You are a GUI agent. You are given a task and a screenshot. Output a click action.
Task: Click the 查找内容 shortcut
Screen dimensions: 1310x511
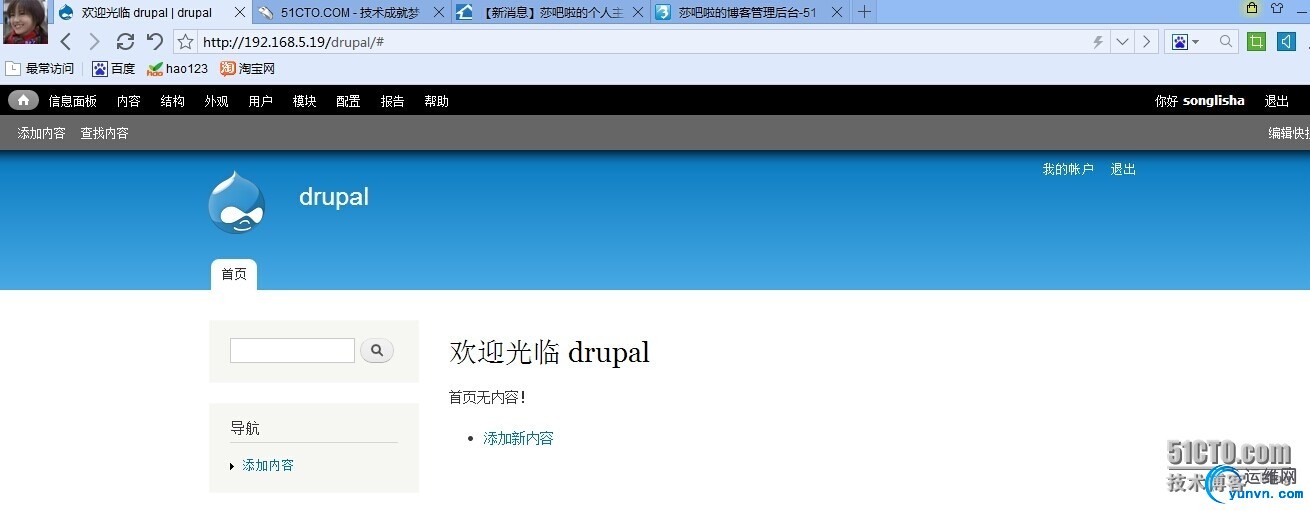(x=105, y=133)
